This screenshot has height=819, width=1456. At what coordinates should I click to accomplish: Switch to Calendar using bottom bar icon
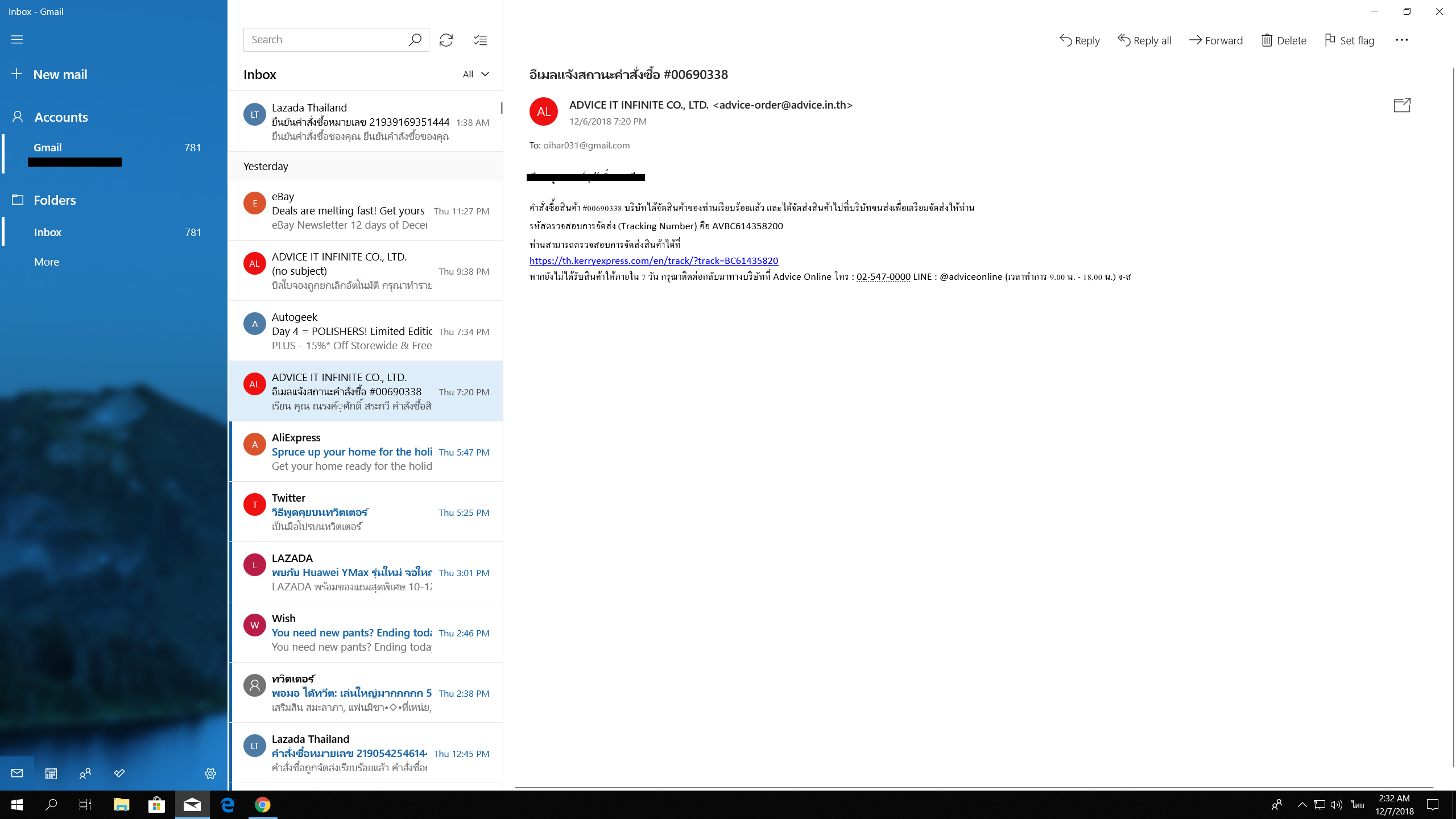[x=51, y=773]
